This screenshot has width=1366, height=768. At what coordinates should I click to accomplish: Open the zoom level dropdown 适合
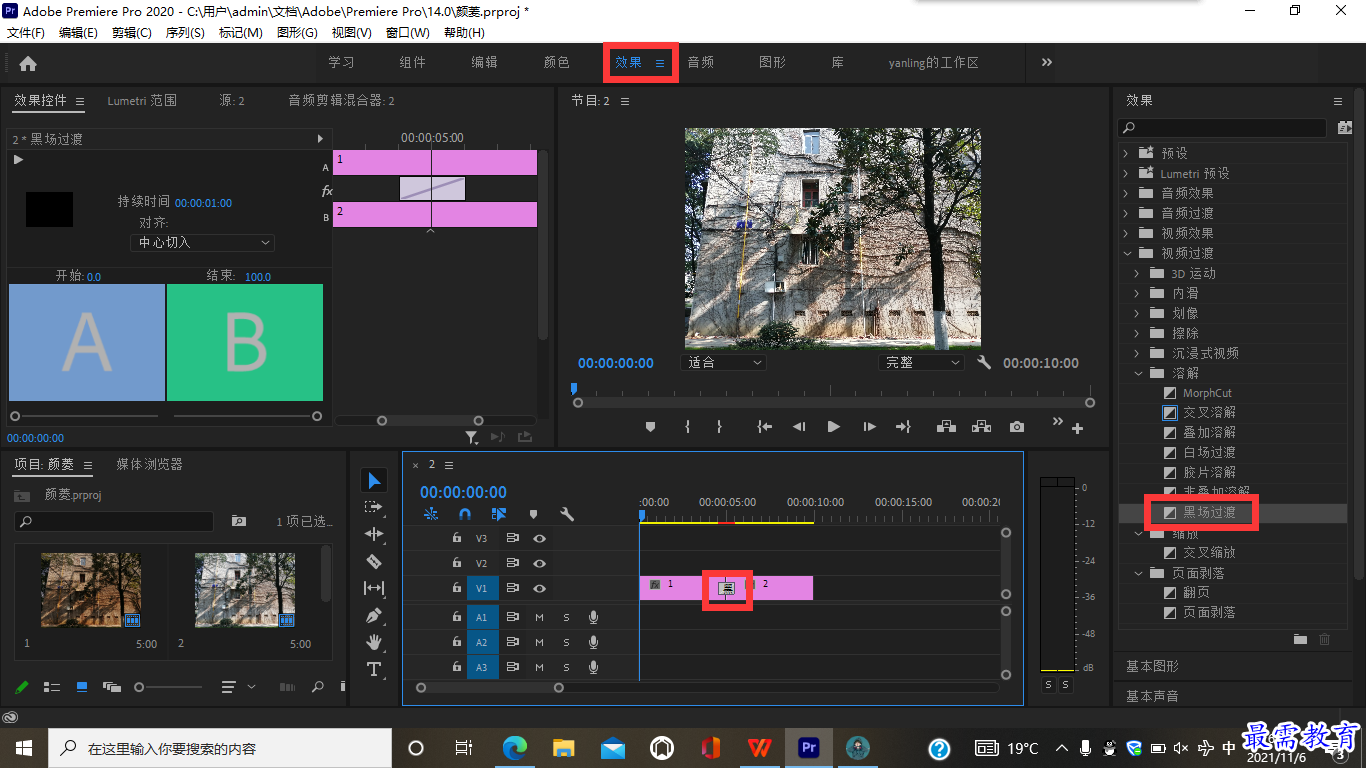point(724,362)
